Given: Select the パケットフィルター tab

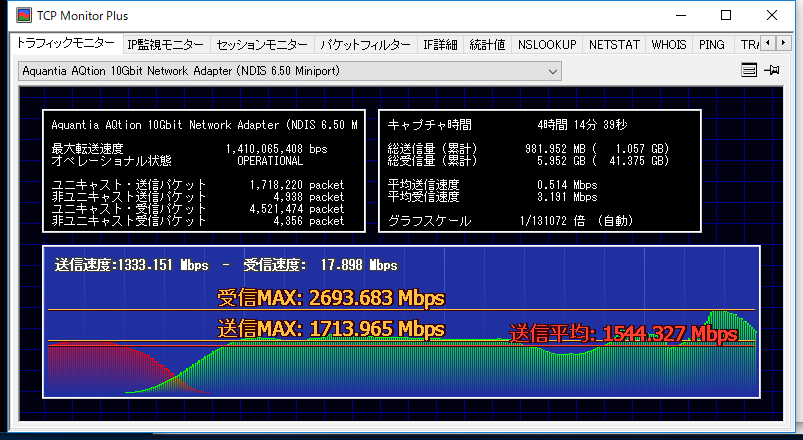Looking at the screenshot, I should click(366, 45).
